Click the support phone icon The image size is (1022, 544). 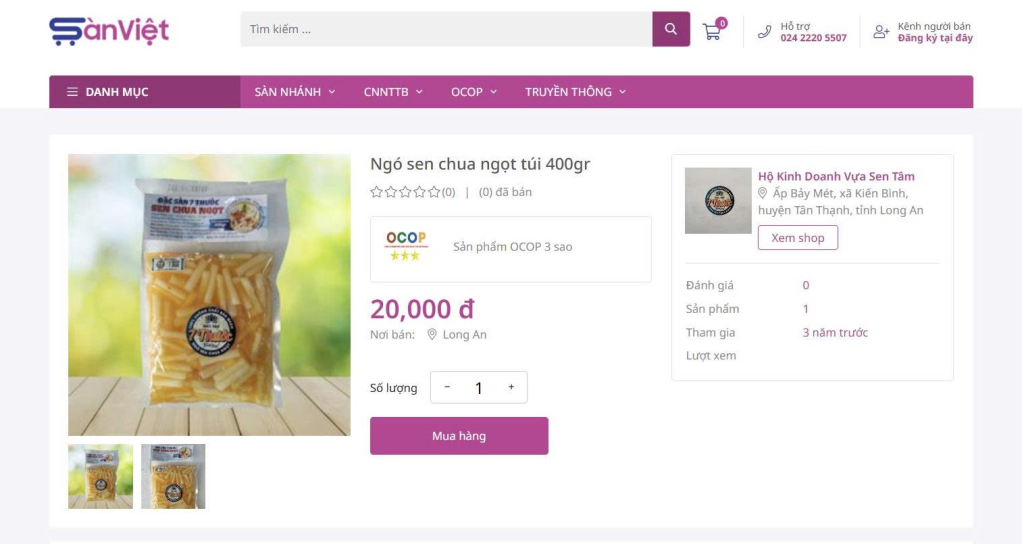764,32
